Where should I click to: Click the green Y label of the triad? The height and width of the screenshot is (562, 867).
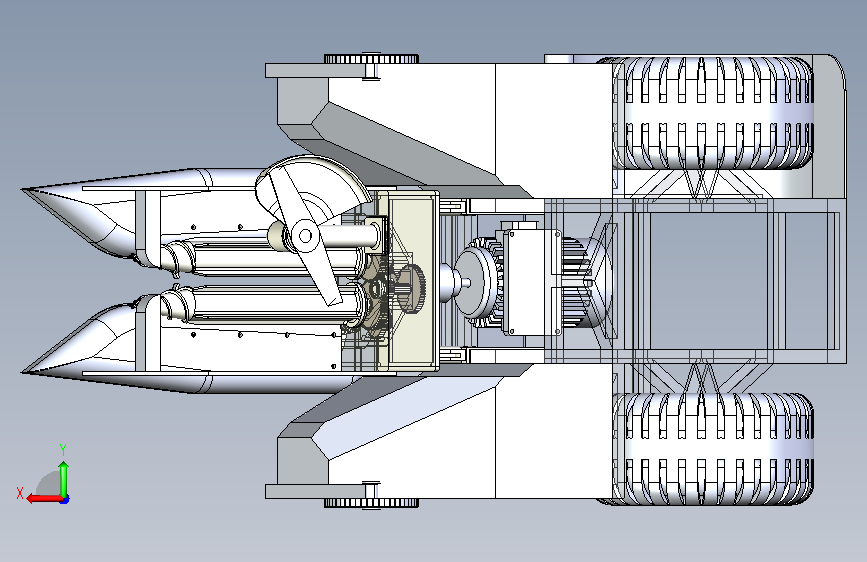tap(63, 450)
